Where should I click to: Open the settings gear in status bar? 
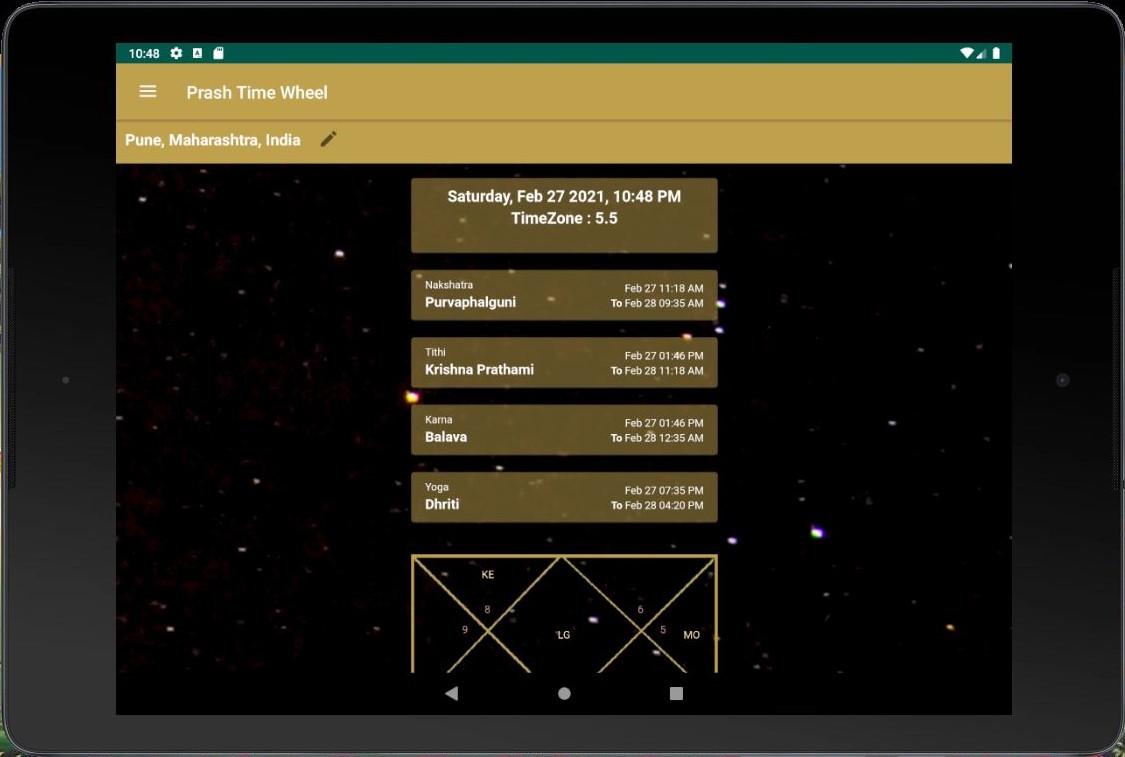[176, 53]
